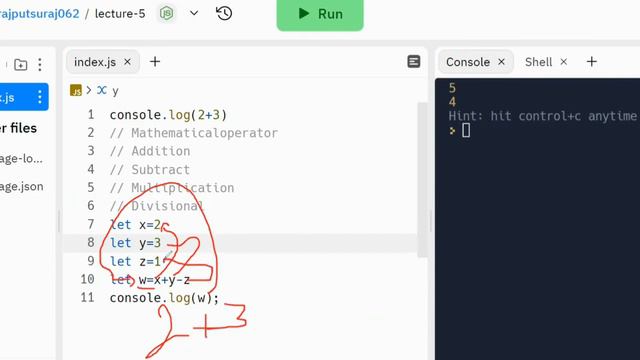This screenshot has width=640, height=360.
Task: Click the console.log(w); line
Action: (x=164, y=298)
